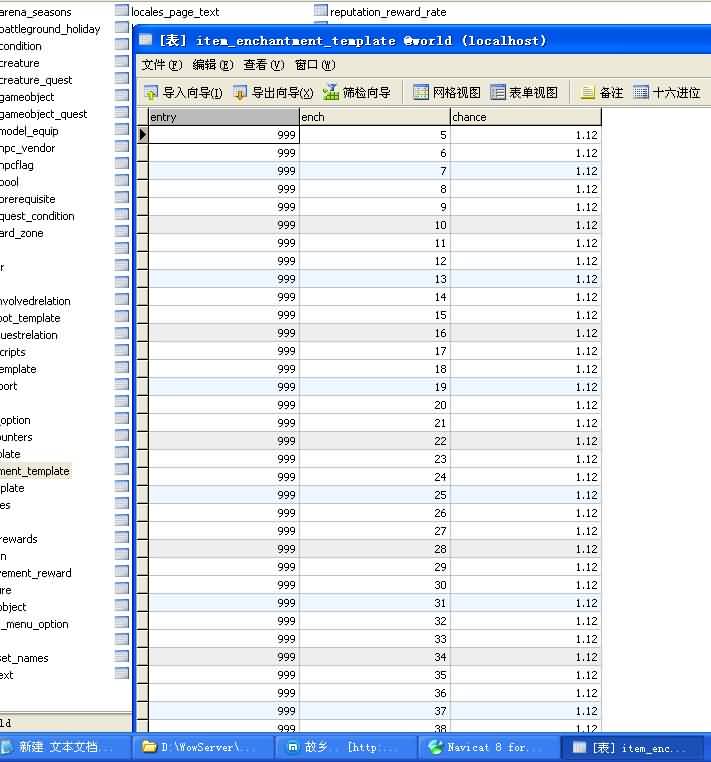Select model_equip table in background list

[29, 131]
